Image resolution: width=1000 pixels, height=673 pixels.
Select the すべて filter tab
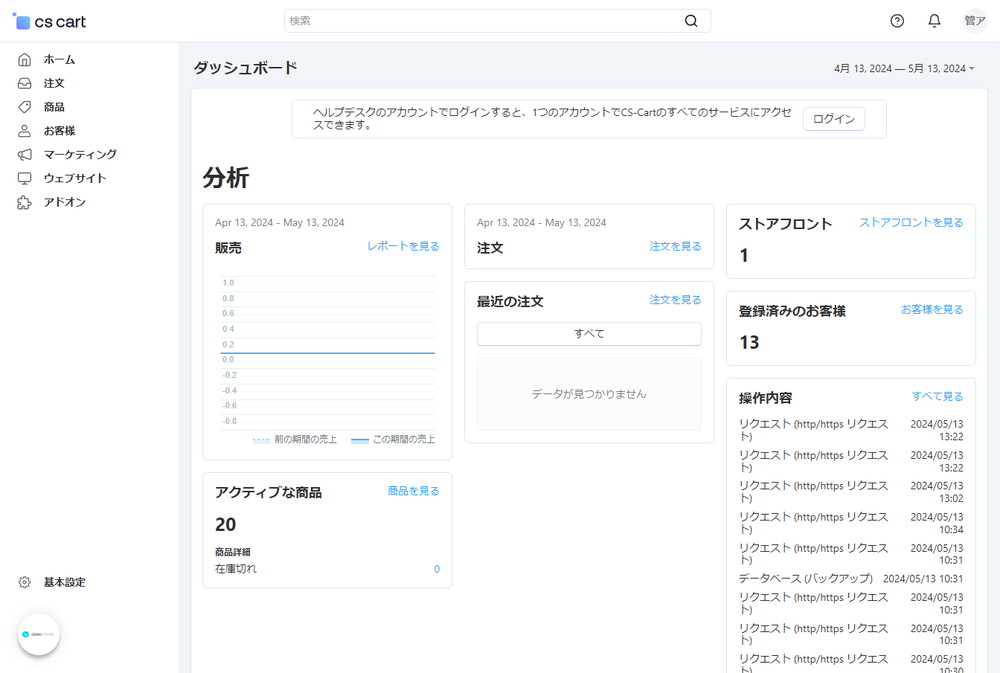pyautogui.click(x=589, y=334)
